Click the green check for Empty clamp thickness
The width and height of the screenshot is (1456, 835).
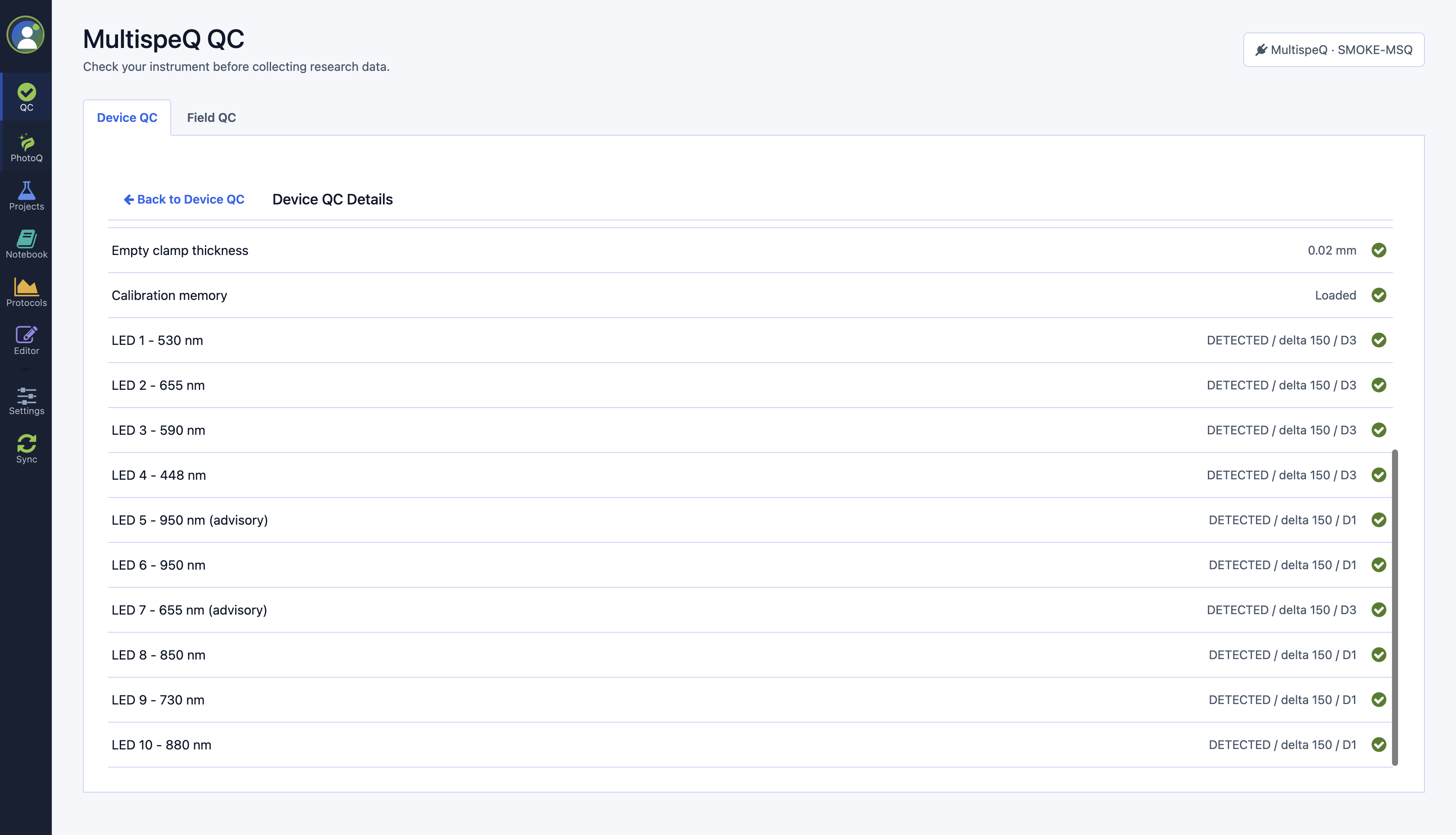pyautogui.click(x=1379, y=250)
